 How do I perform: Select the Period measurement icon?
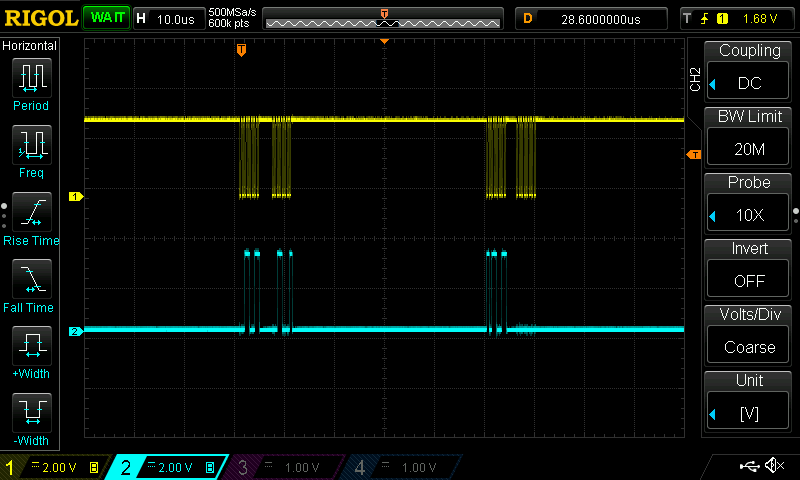[x=32, y=78]
